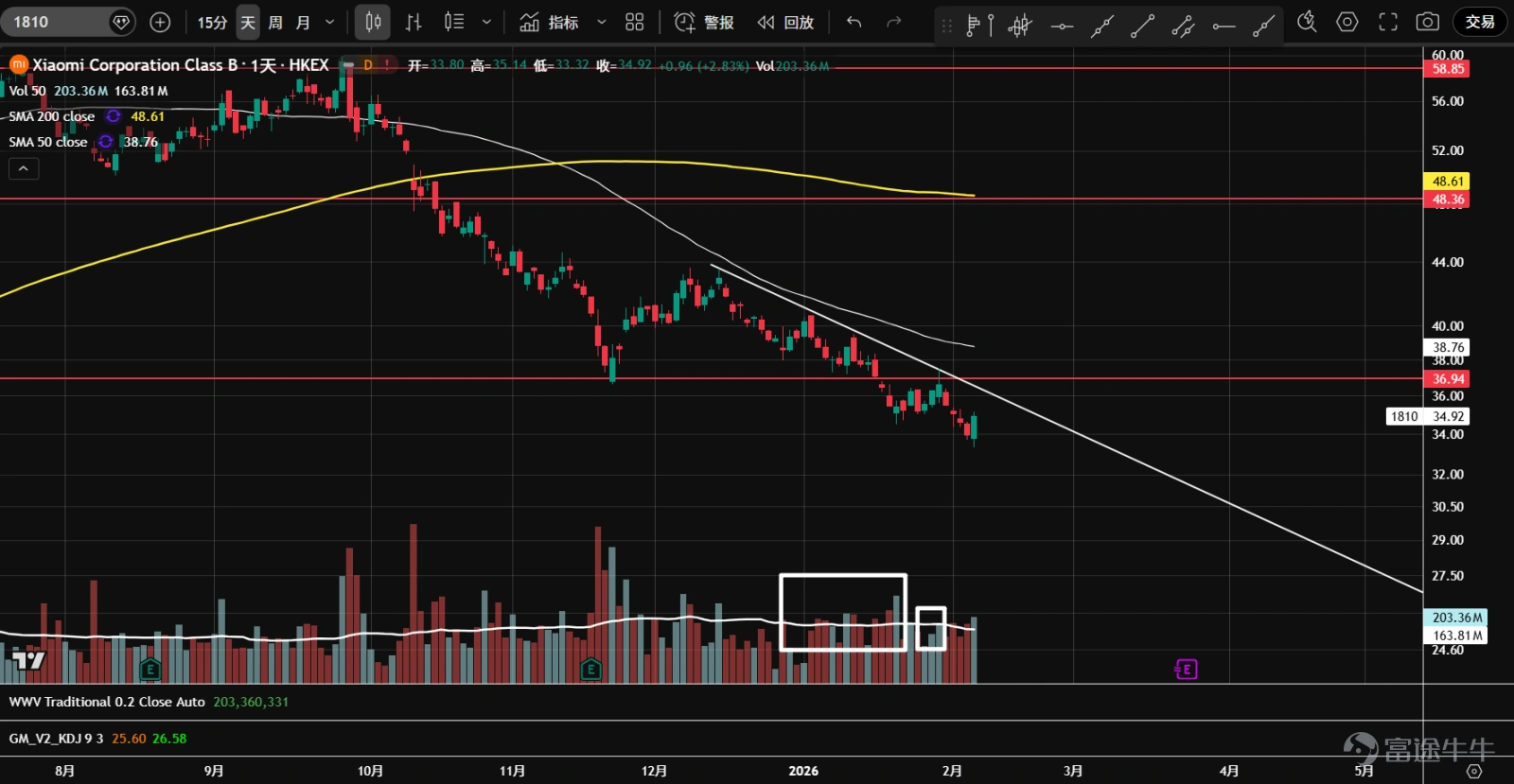The width and height of the screenshot is (1514, 784).
Task: Open the chart style dropdown chevron
Action: click(486, 22)
